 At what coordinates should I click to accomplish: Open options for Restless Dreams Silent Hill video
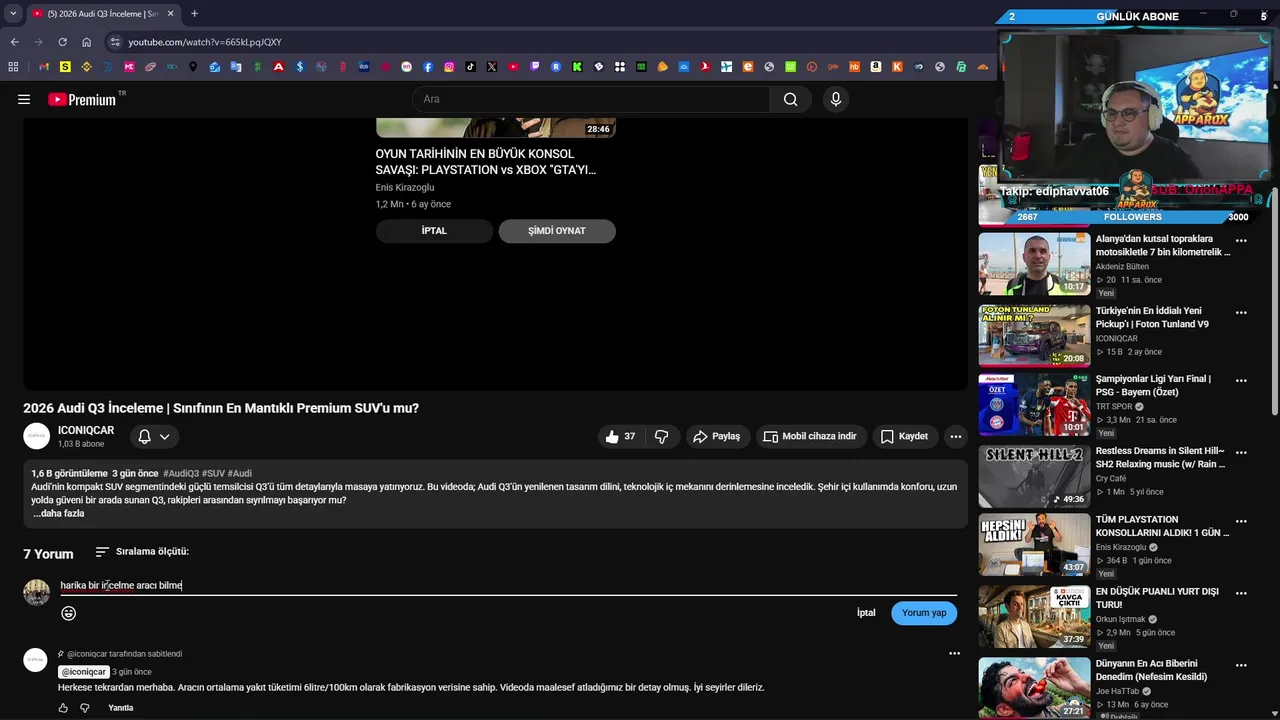point(1241,453)
